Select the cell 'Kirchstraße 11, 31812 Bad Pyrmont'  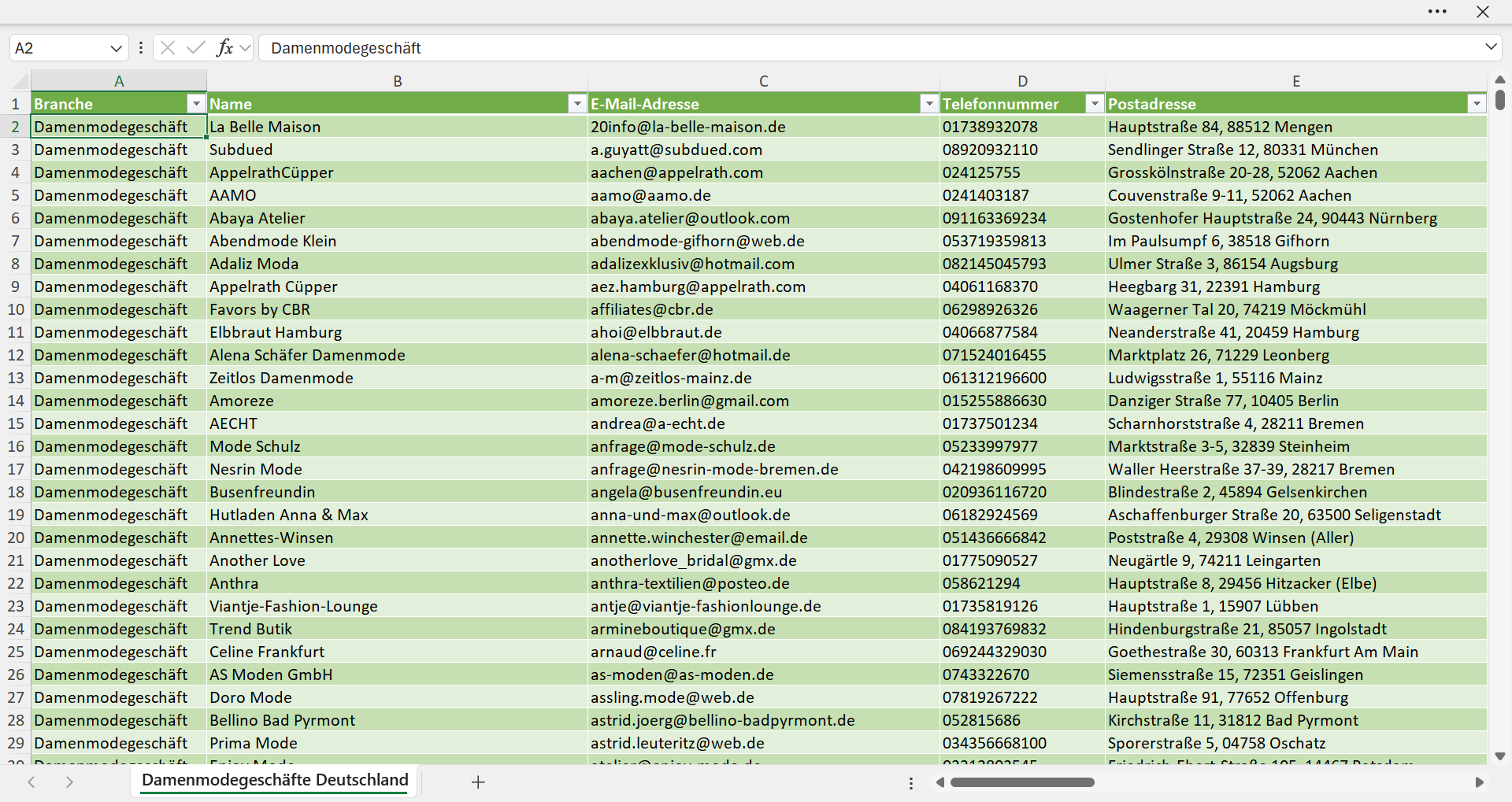point(1296,720)
